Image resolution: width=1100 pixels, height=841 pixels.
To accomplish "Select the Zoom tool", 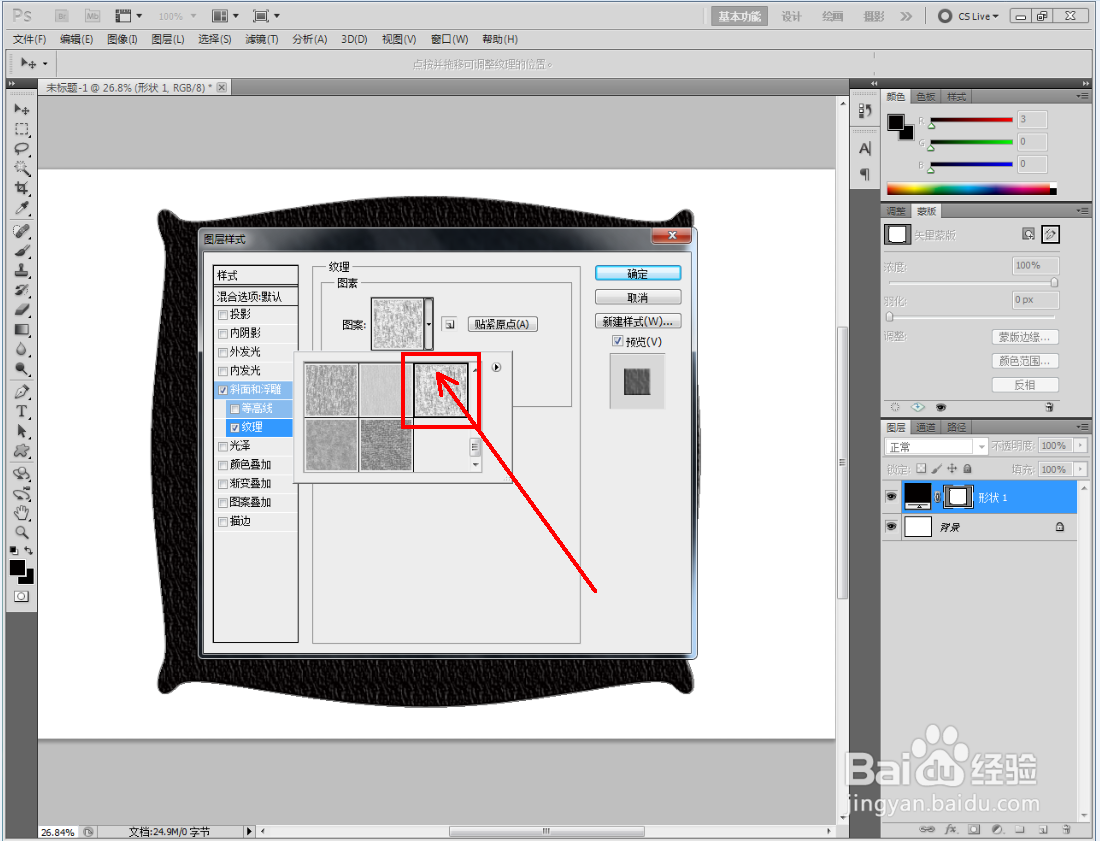I will tap(22, 532).
